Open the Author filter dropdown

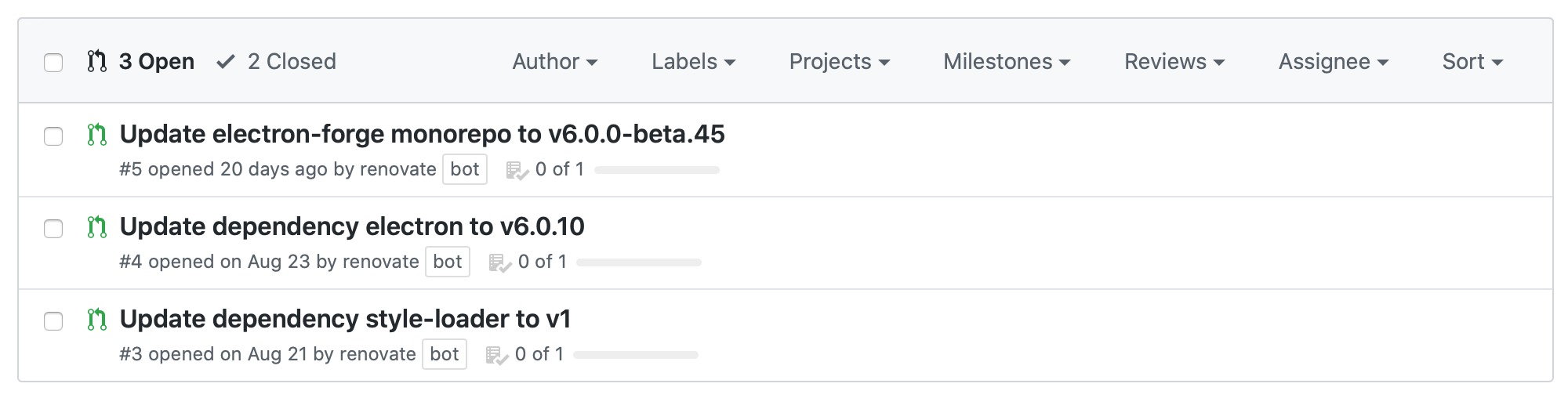click(555, 61)
